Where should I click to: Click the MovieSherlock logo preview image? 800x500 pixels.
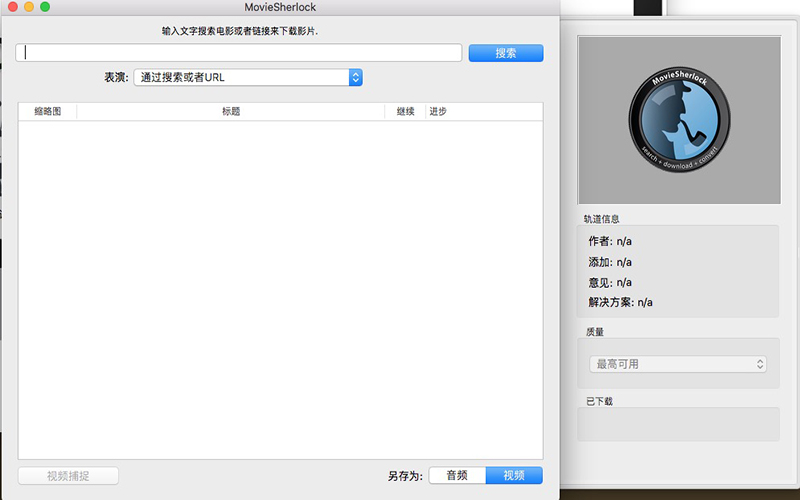(679, 120)
